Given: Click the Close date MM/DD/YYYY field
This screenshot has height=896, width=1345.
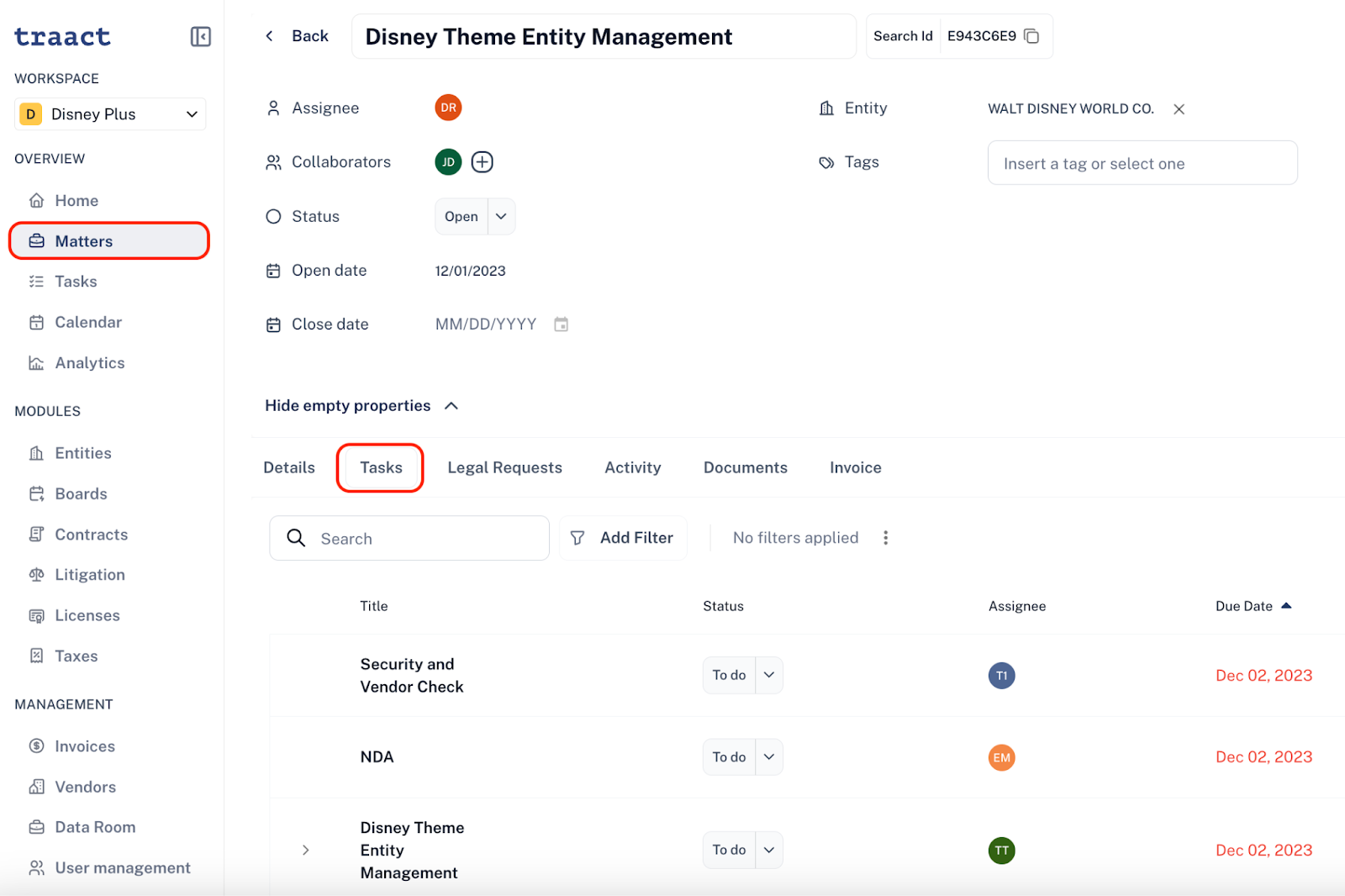Looking at the screenshot, I should click(x=486, y=324).
